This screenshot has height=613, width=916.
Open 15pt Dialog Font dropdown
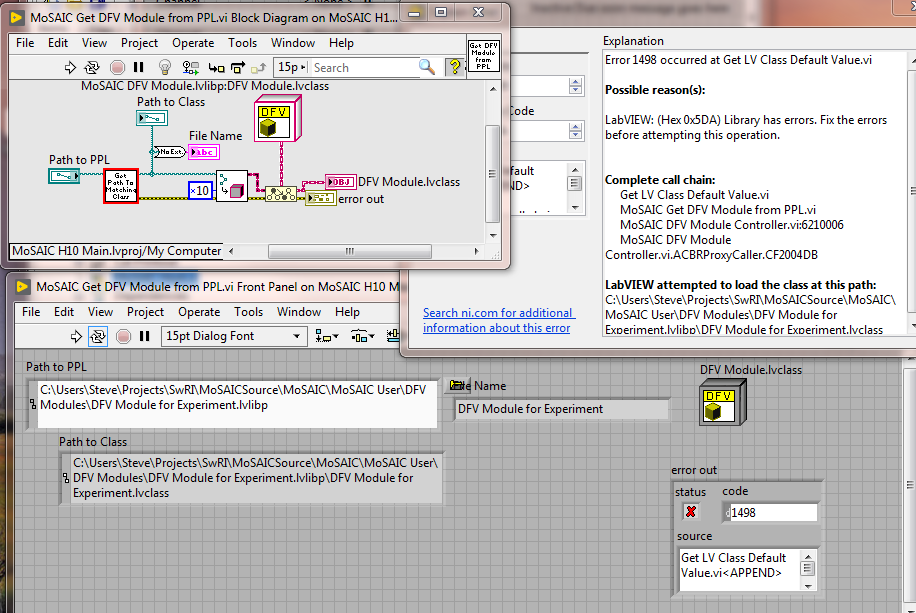[x=234, y=336]
